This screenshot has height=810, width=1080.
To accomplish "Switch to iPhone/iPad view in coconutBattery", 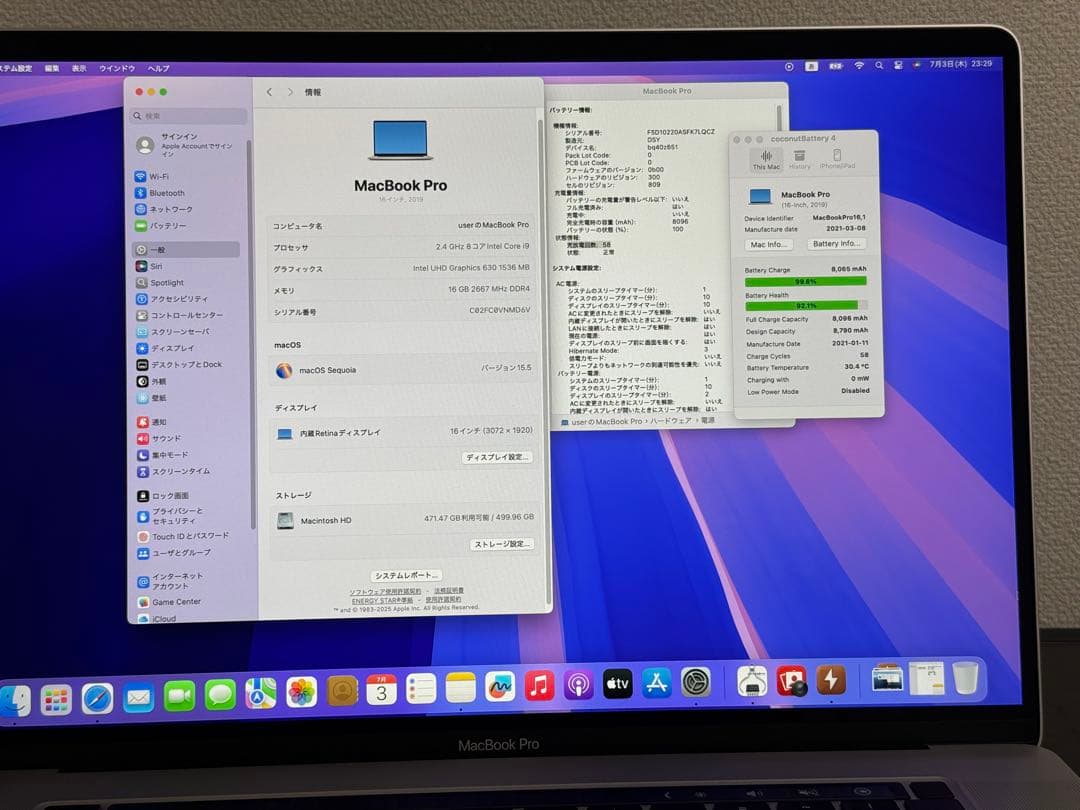I will 839,156.
